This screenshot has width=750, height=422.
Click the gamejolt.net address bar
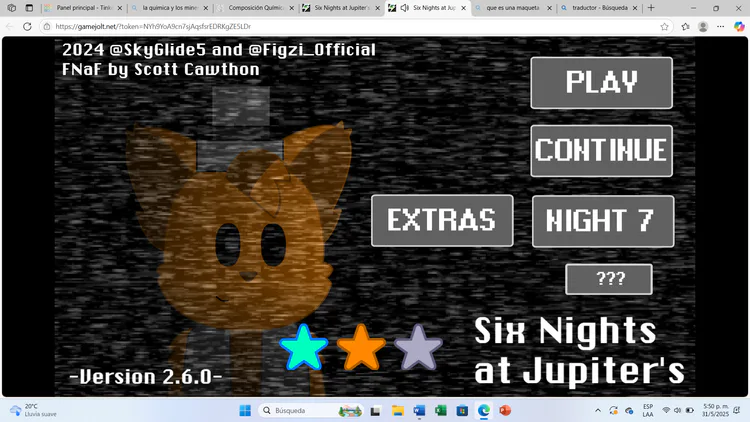click(x=354, y=27)
